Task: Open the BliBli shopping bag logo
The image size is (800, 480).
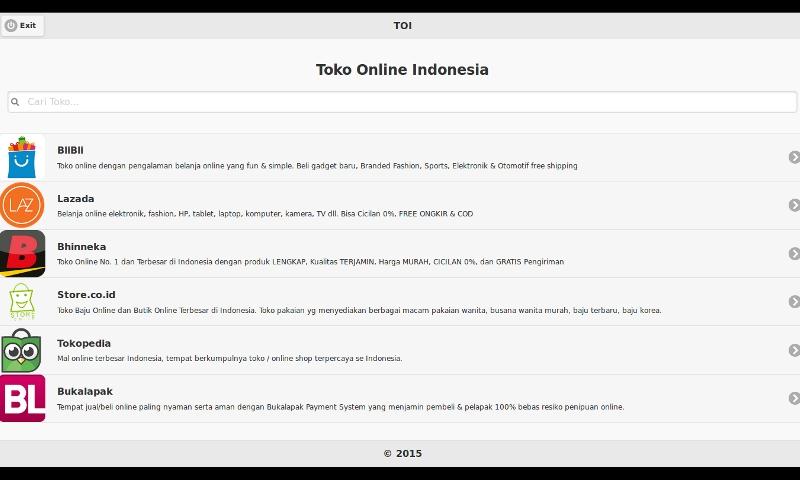Action: [x=22, y=157]
